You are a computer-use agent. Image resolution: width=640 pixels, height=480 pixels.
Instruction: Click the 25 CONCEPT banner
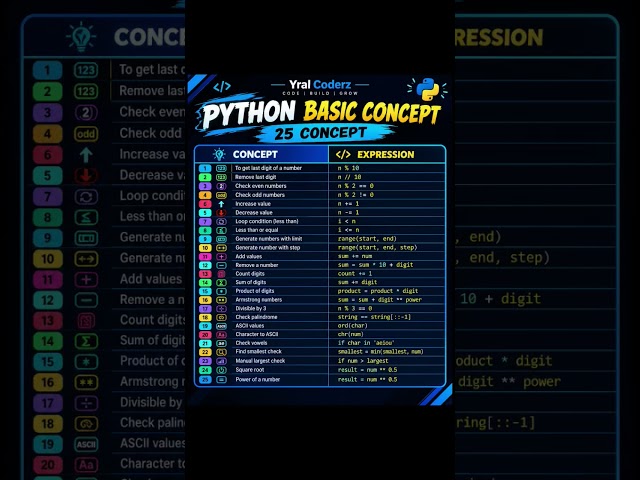[320, 133]
